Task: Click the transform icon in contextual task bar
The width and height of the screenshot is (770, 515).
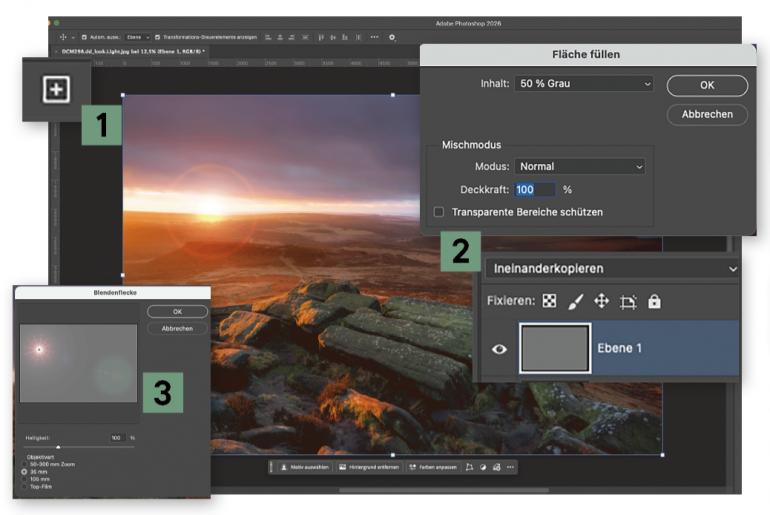Action: (x=469, y=467)
